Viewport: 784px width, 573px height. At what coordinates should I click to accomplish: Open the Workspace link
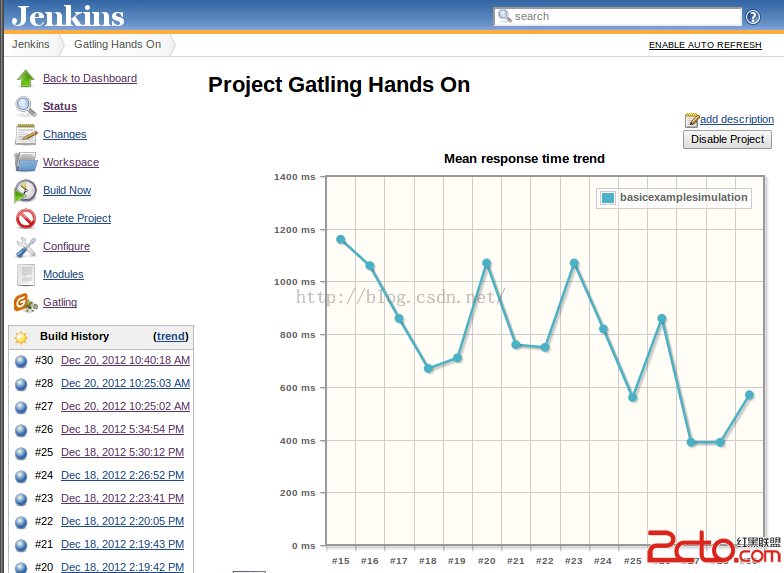(71, 162)
